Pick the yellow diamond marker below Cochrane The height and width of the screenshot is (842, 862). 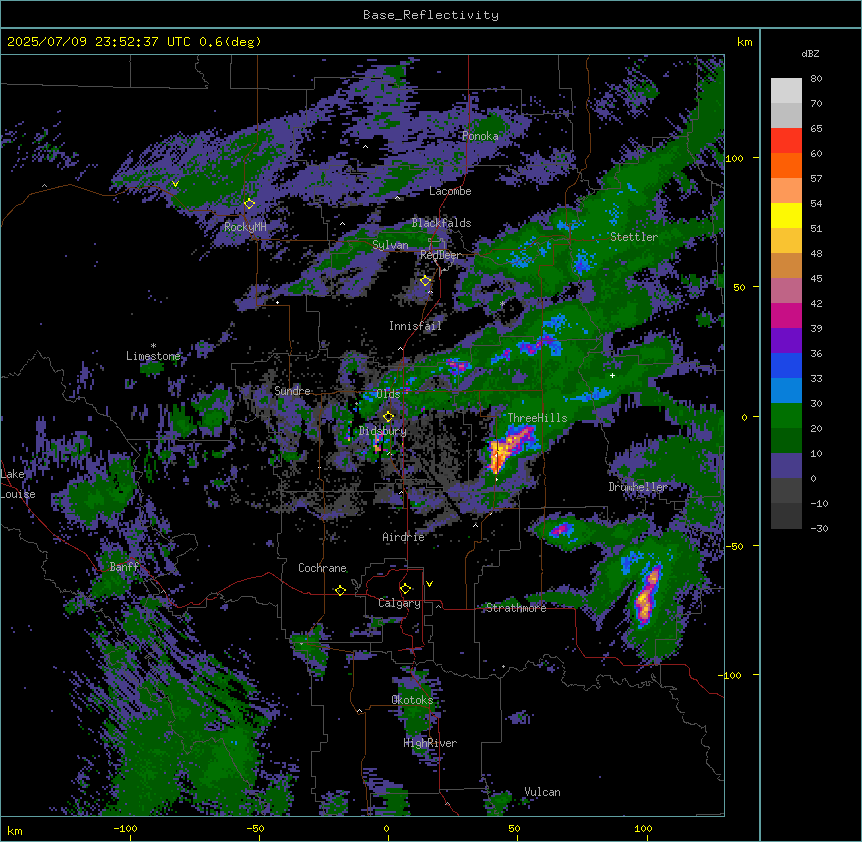[x=340, y=590]
